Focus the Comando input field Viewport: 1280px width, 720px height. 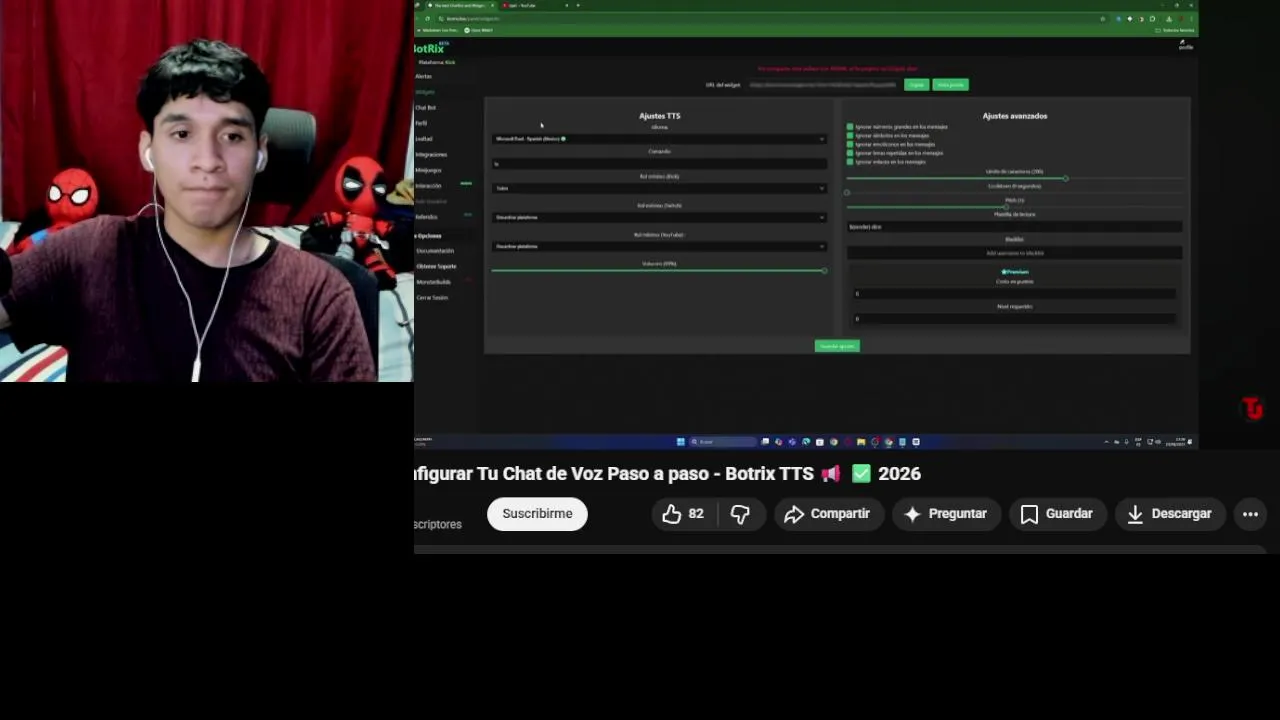[x=659, y=163]
